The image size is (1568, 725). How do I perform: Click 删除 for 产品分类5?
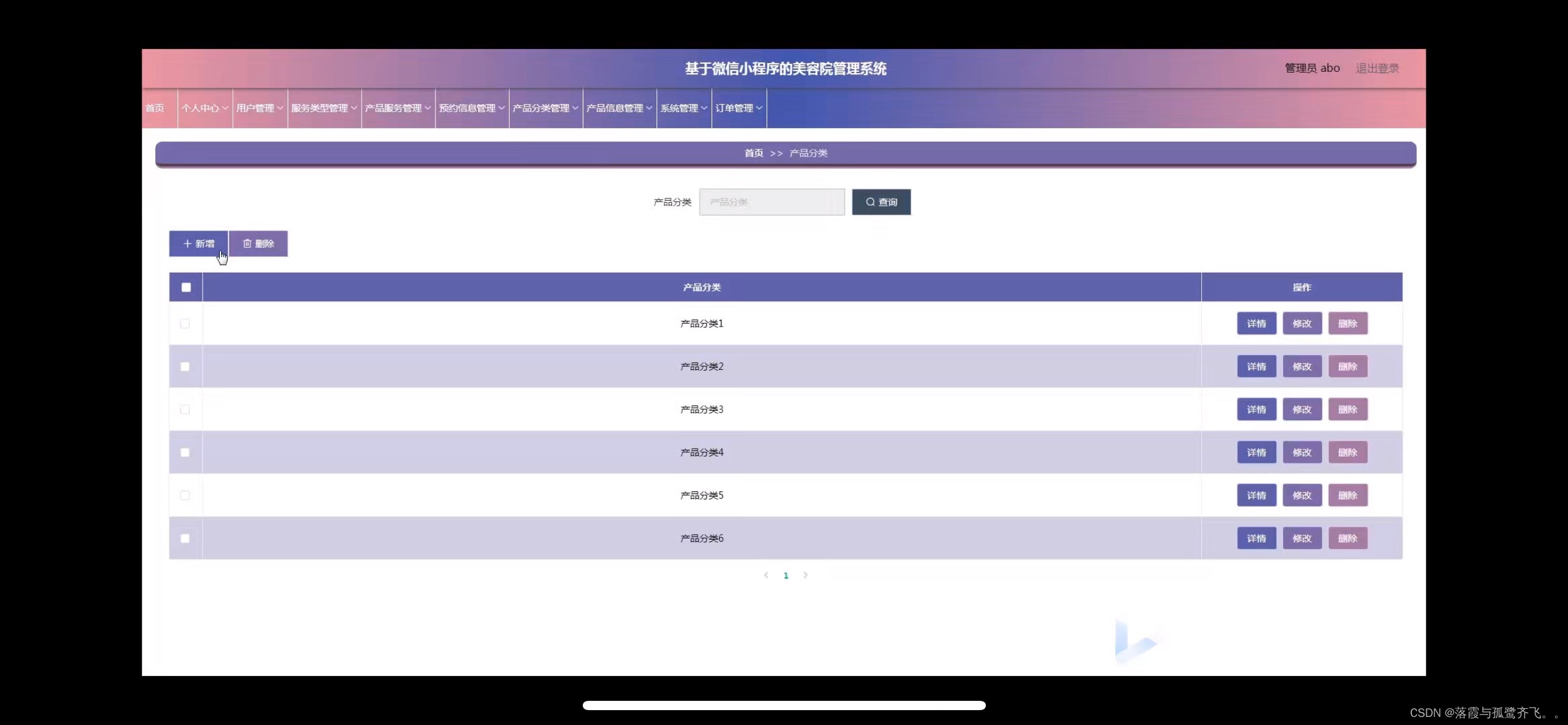pyautogui.click(x=1348, y=495)
